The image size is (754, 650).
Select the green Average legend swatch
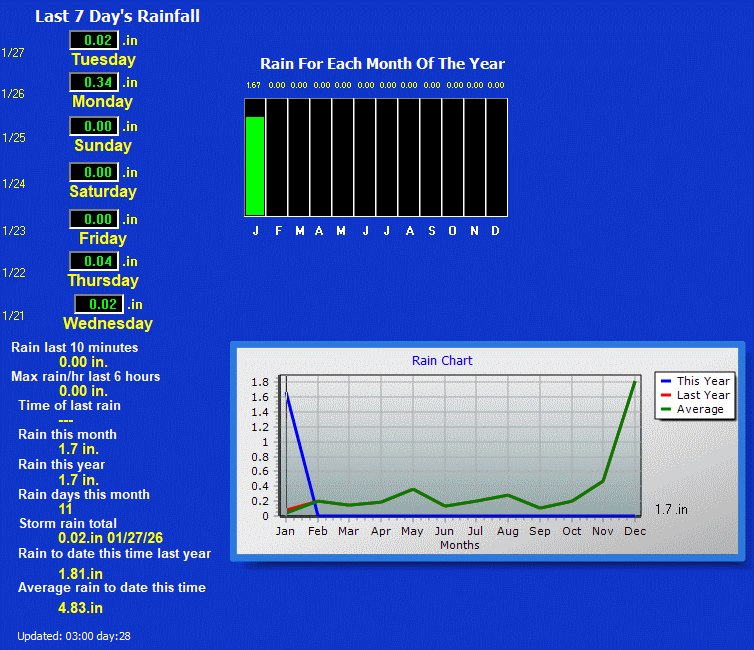(665, 409)
